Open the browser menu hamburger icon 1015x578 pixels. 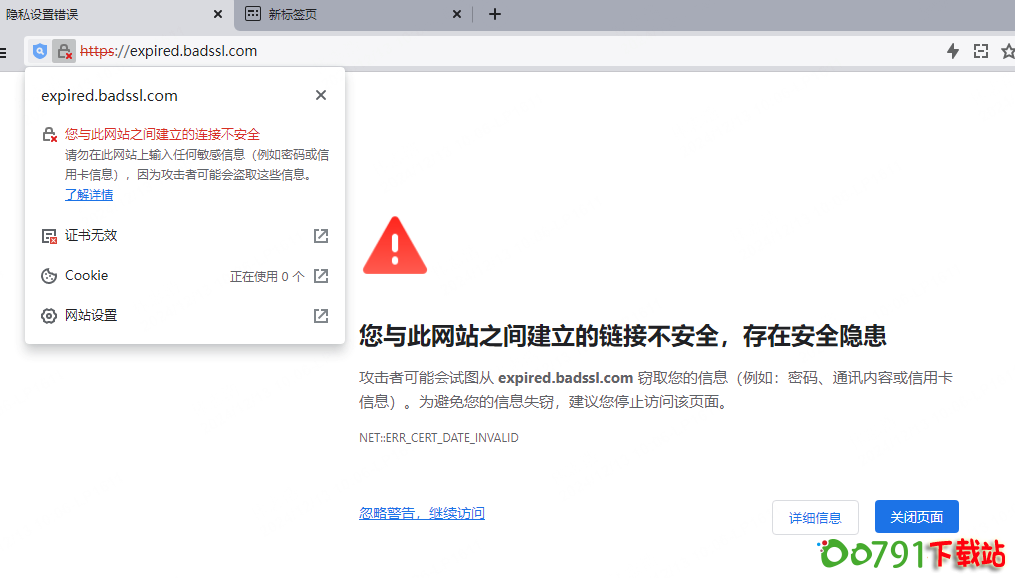[4, 51]
